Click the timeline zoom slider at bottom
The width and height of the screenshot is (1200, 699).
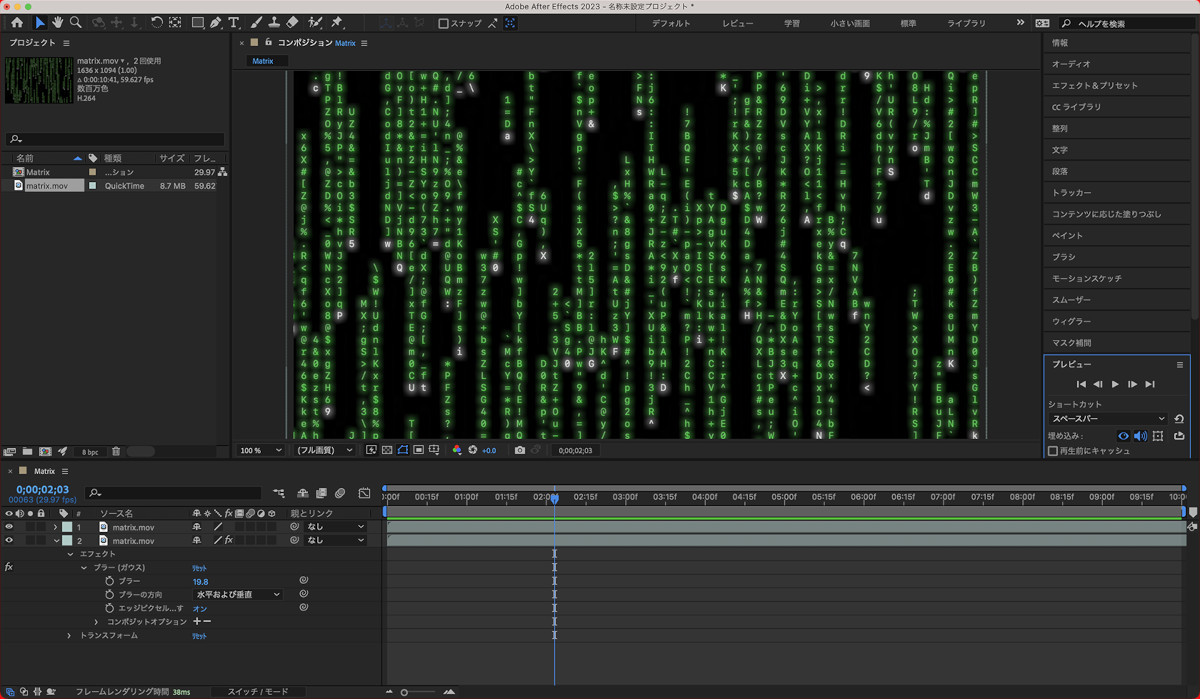[x=420, y=692]
